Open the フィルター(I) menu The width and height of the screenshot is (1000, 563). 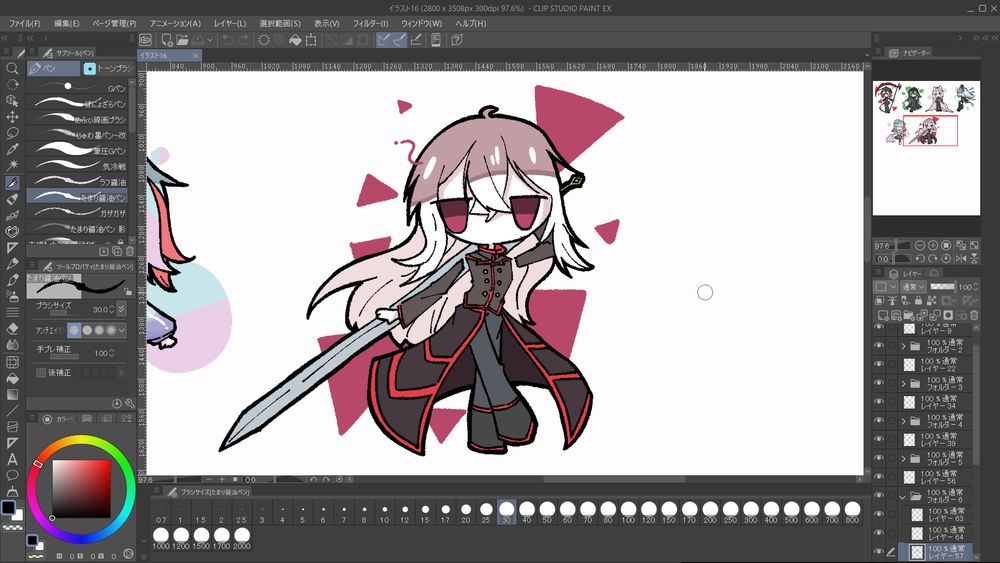coord(370,23)
